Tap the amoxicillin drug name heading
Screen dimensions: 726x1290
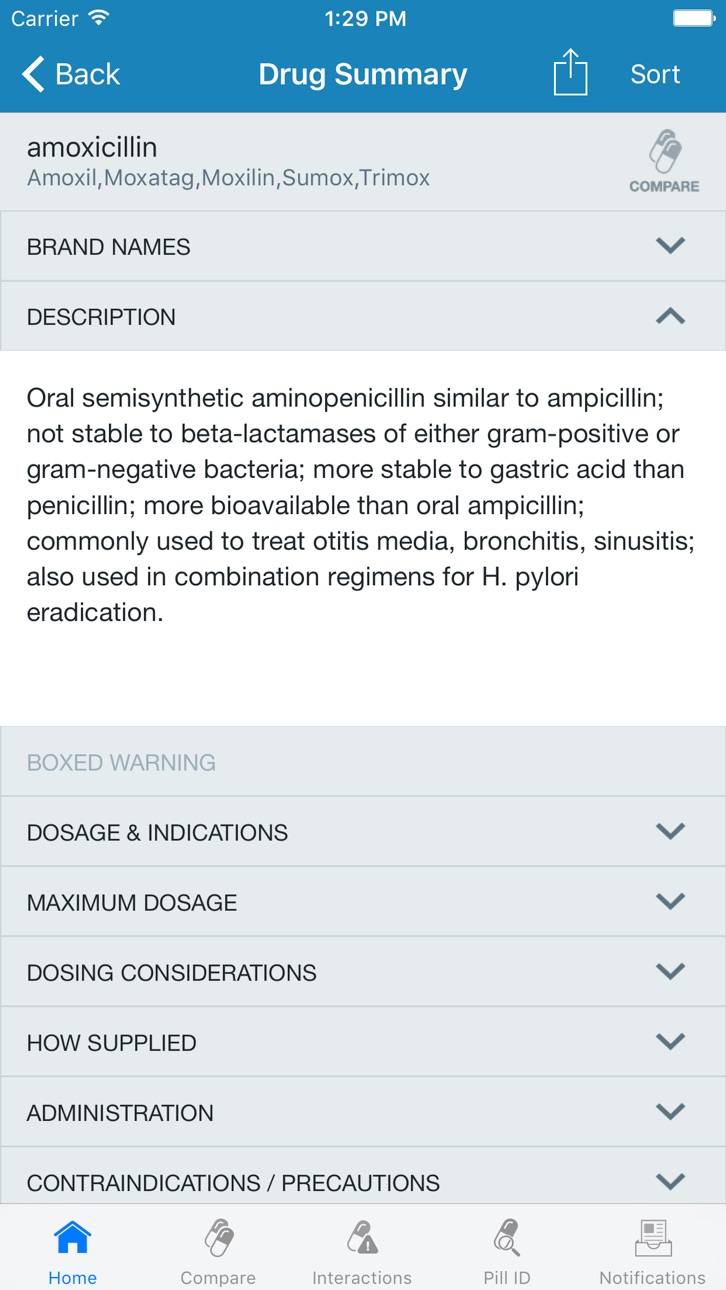[92, 147]
